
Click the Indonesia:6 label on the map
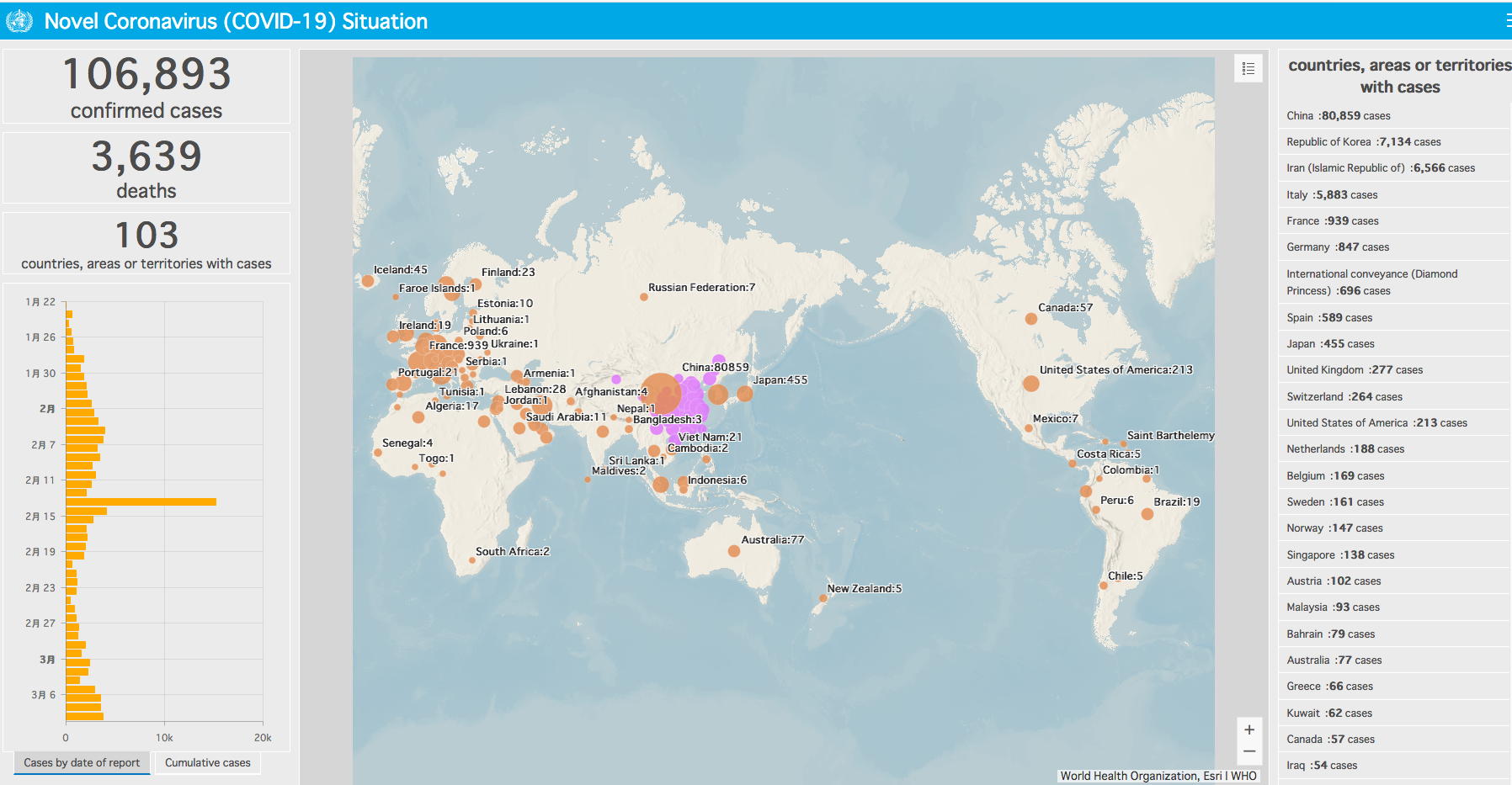tap(716, 480)
